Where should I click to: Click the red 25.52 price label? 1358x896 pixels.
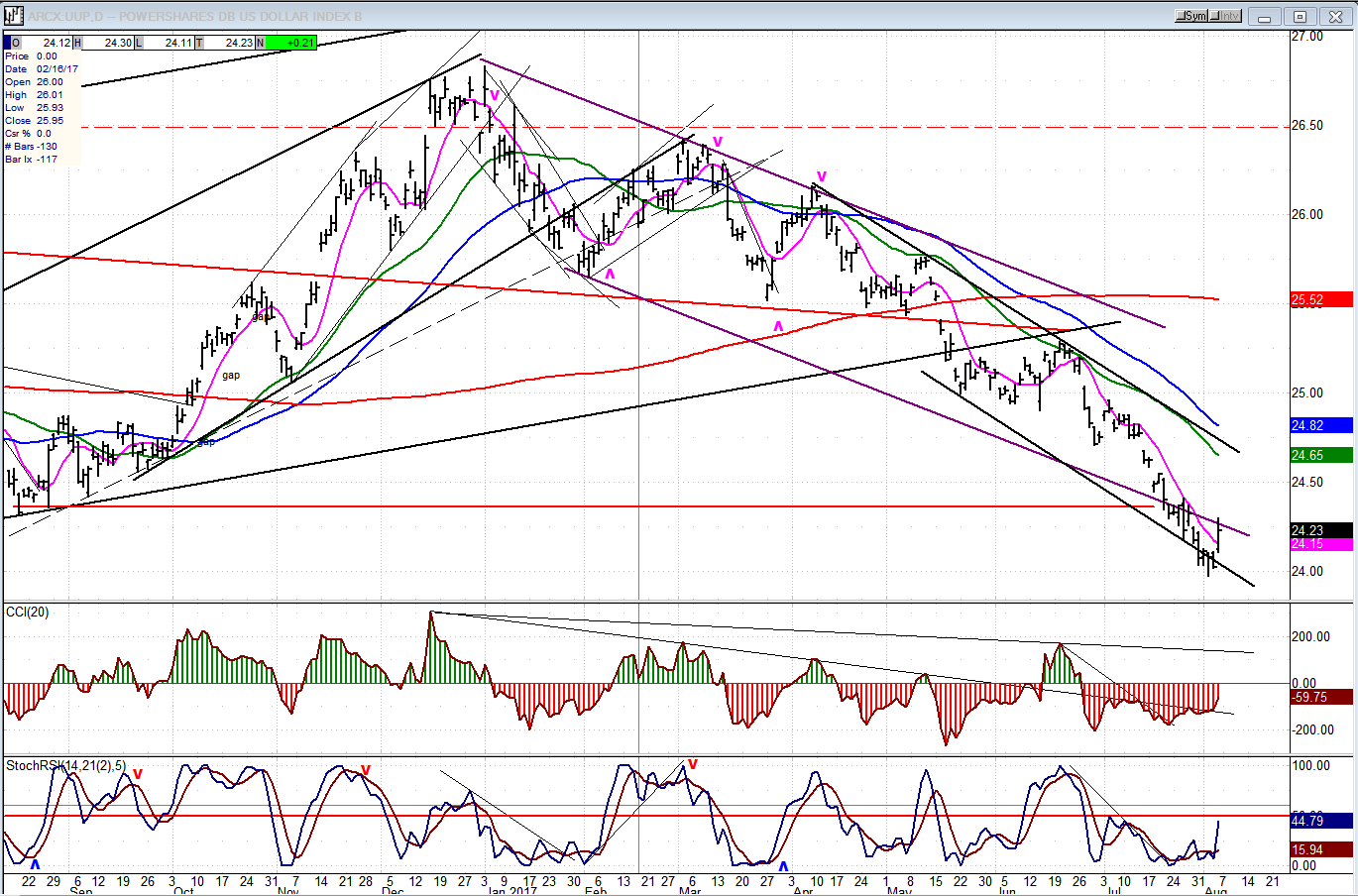(x=1320, y=300)
